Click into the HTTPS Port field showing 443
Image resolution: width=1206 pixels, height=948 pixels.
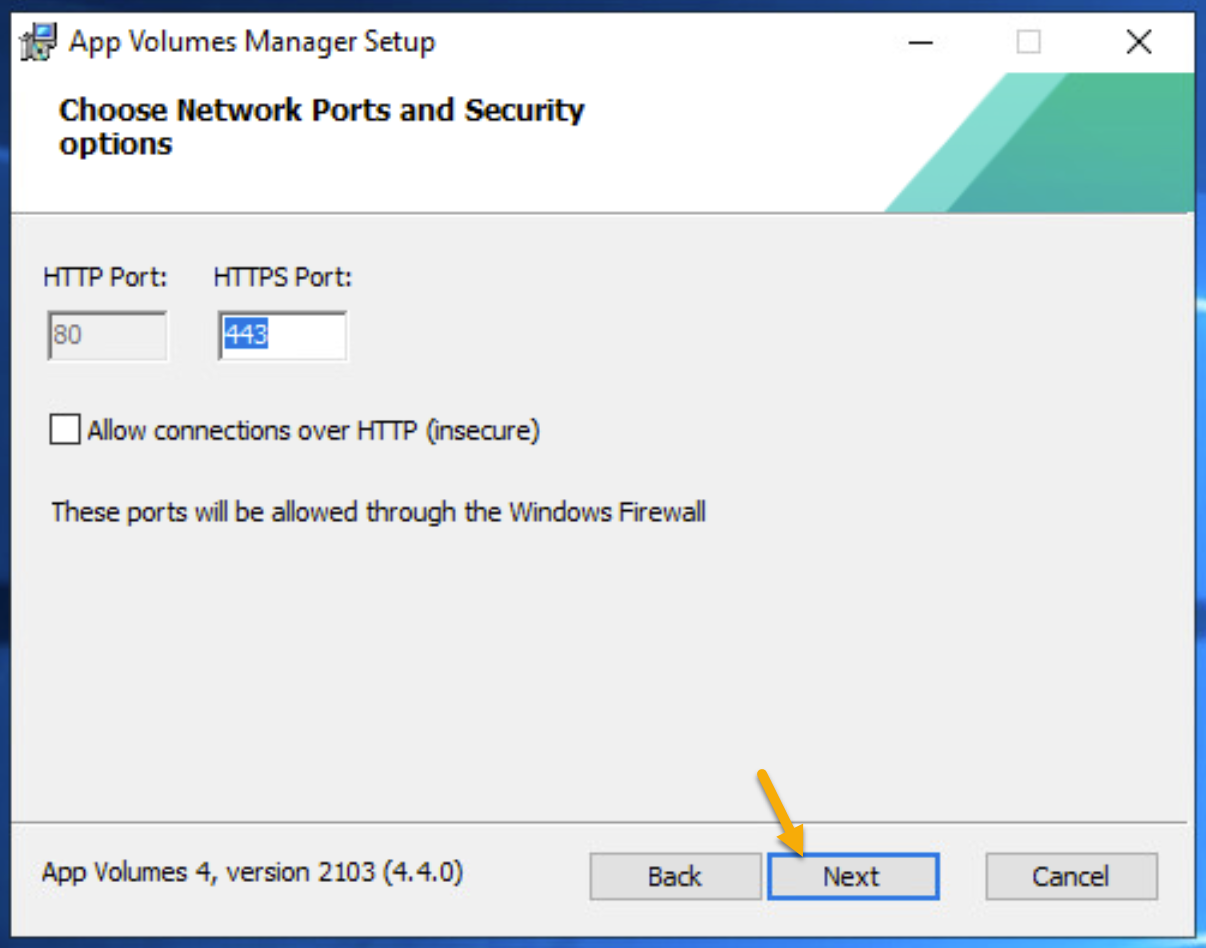[283, 335]
